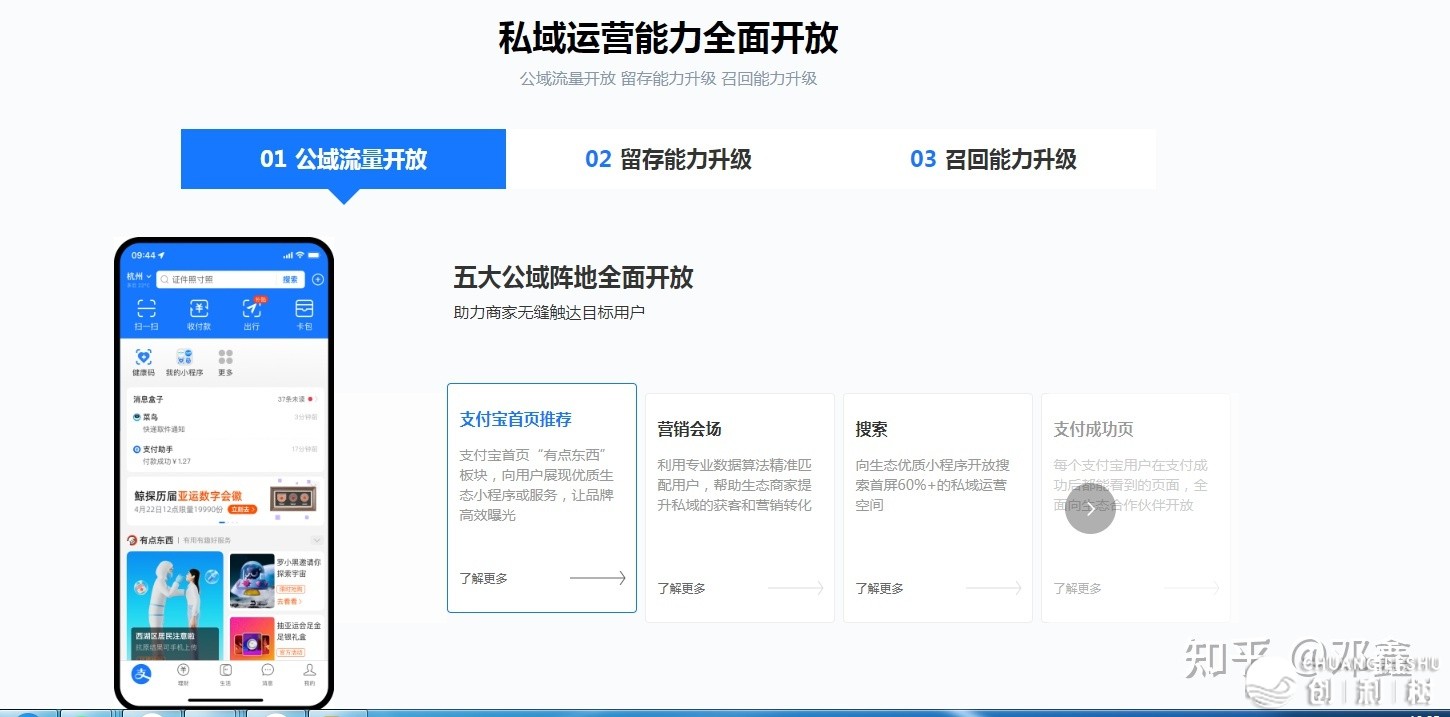Viewport: 1450px width, 717px height.
Task: Open the 支付宝首页推荐 card title
Action: point(516,419)
